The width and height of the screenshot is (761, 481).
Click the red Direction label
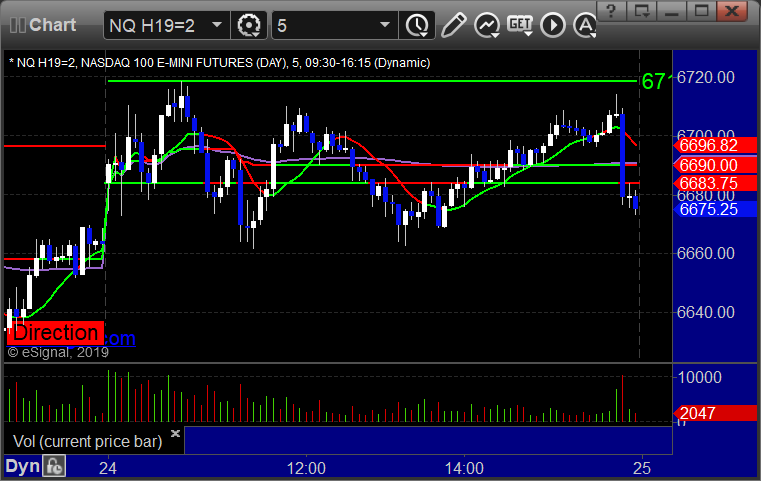point(55,333)
